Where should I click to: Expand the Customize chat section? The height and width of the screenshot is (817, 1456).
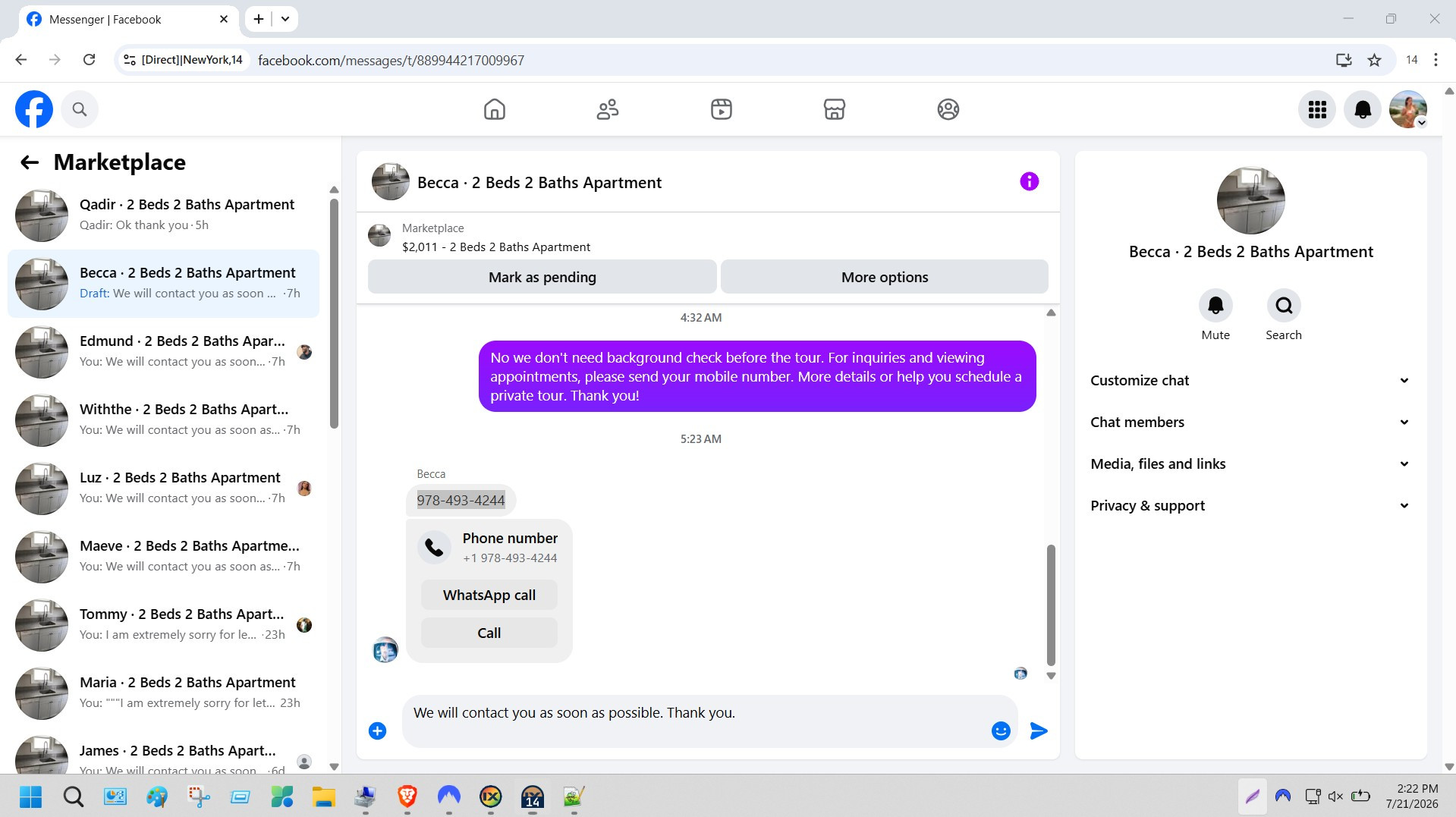1250,380
